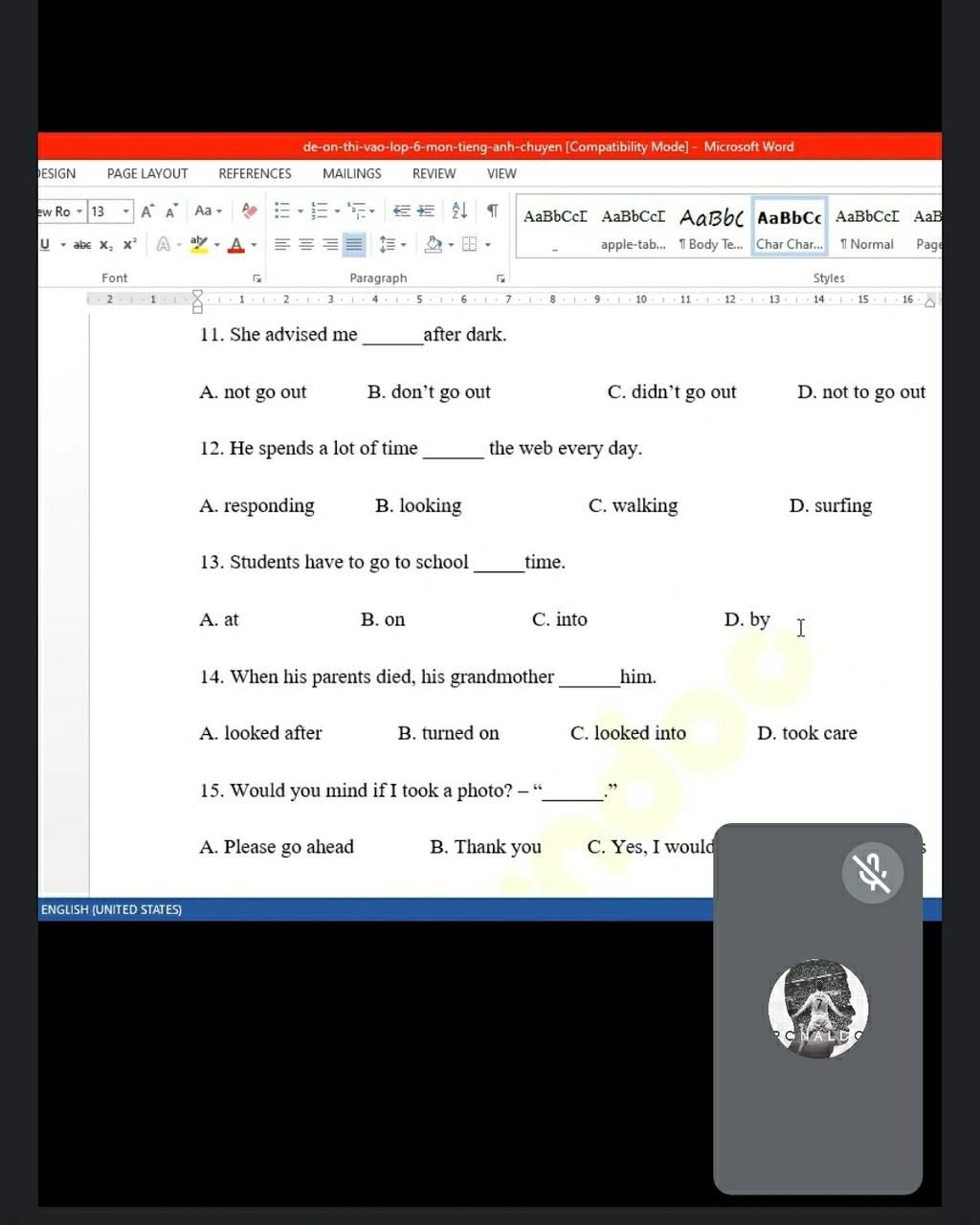Screen dimensions: 980x1225
Task: Click the Shading paint bucket icon
Action: coord(434,245)
